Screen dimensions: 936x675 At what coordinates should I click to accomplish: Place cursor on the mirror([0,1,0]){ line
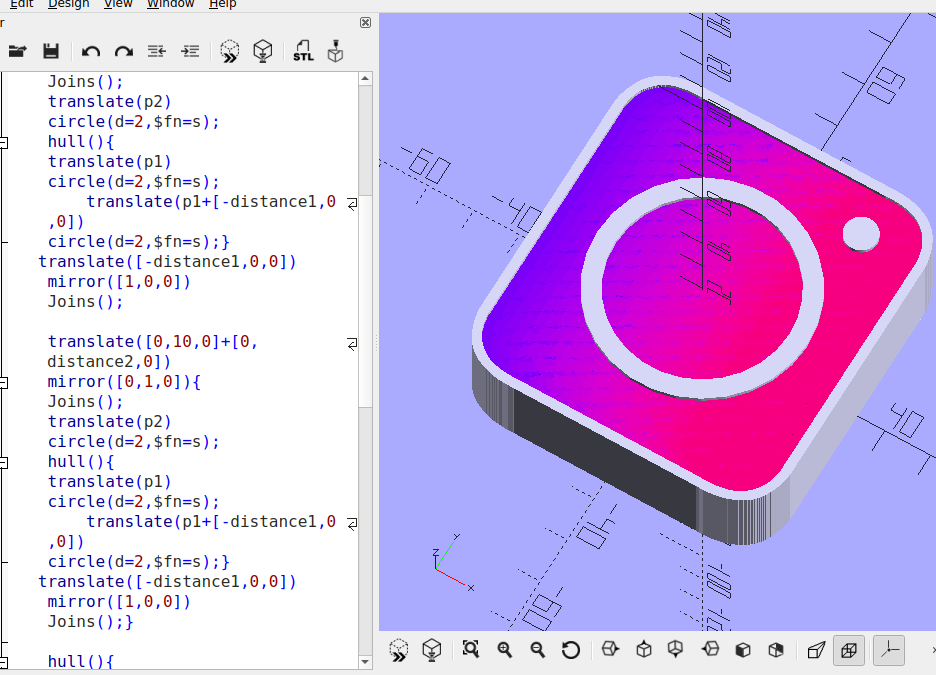pos(124,382)
